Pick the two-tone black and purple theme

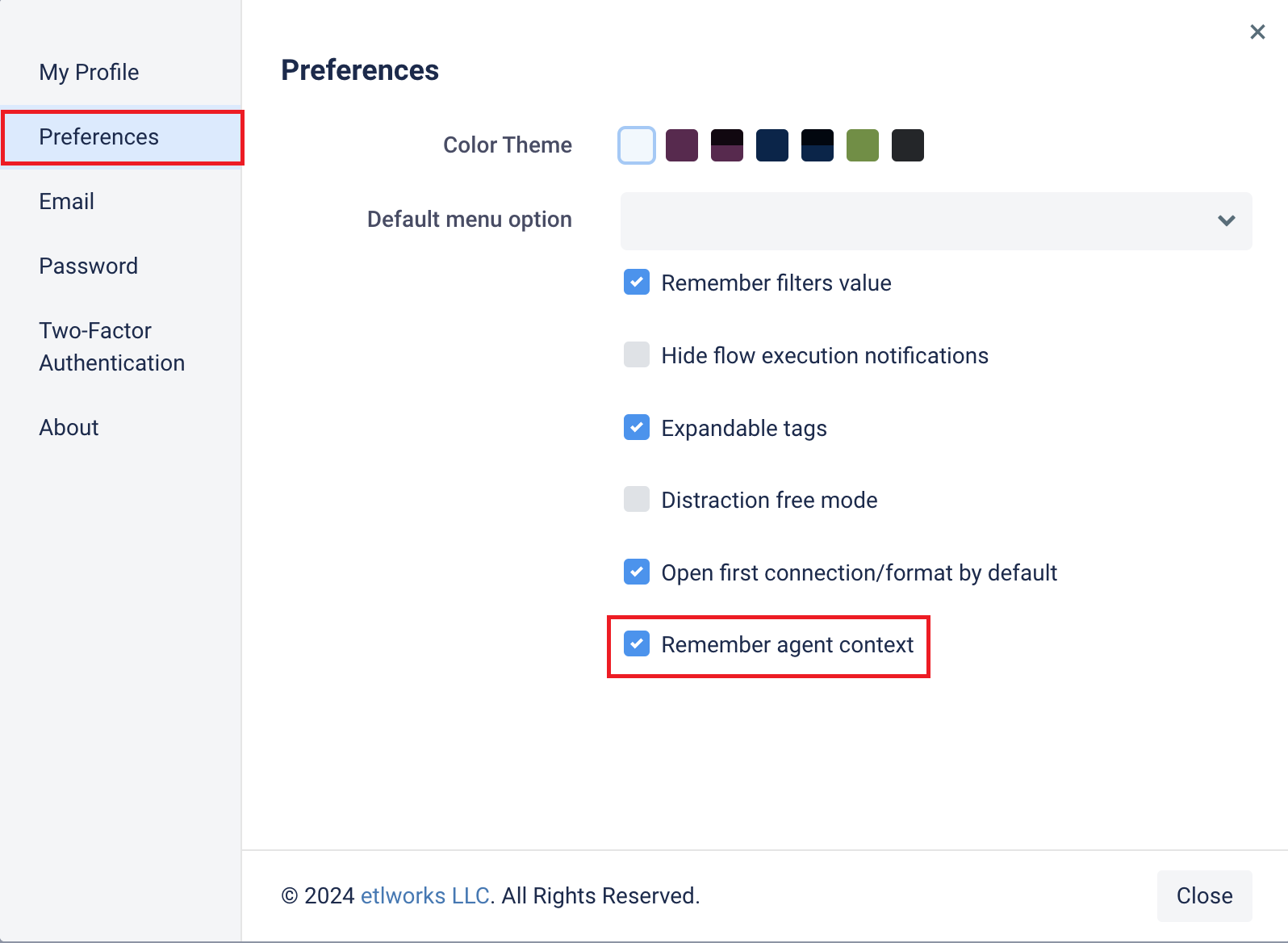tap(727, 145)
